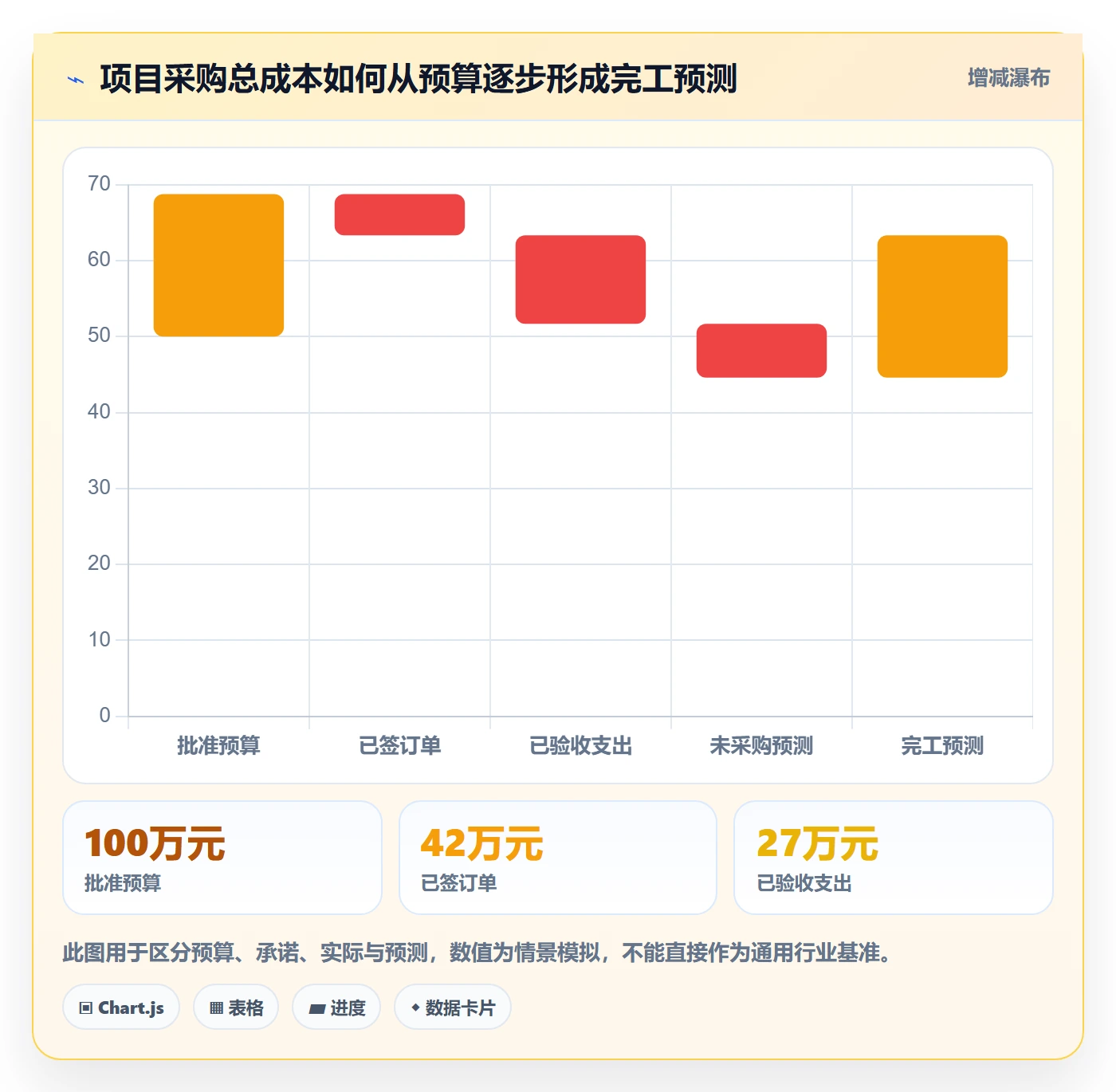Click the 数据卡片 chip

tap(453, 1008)
